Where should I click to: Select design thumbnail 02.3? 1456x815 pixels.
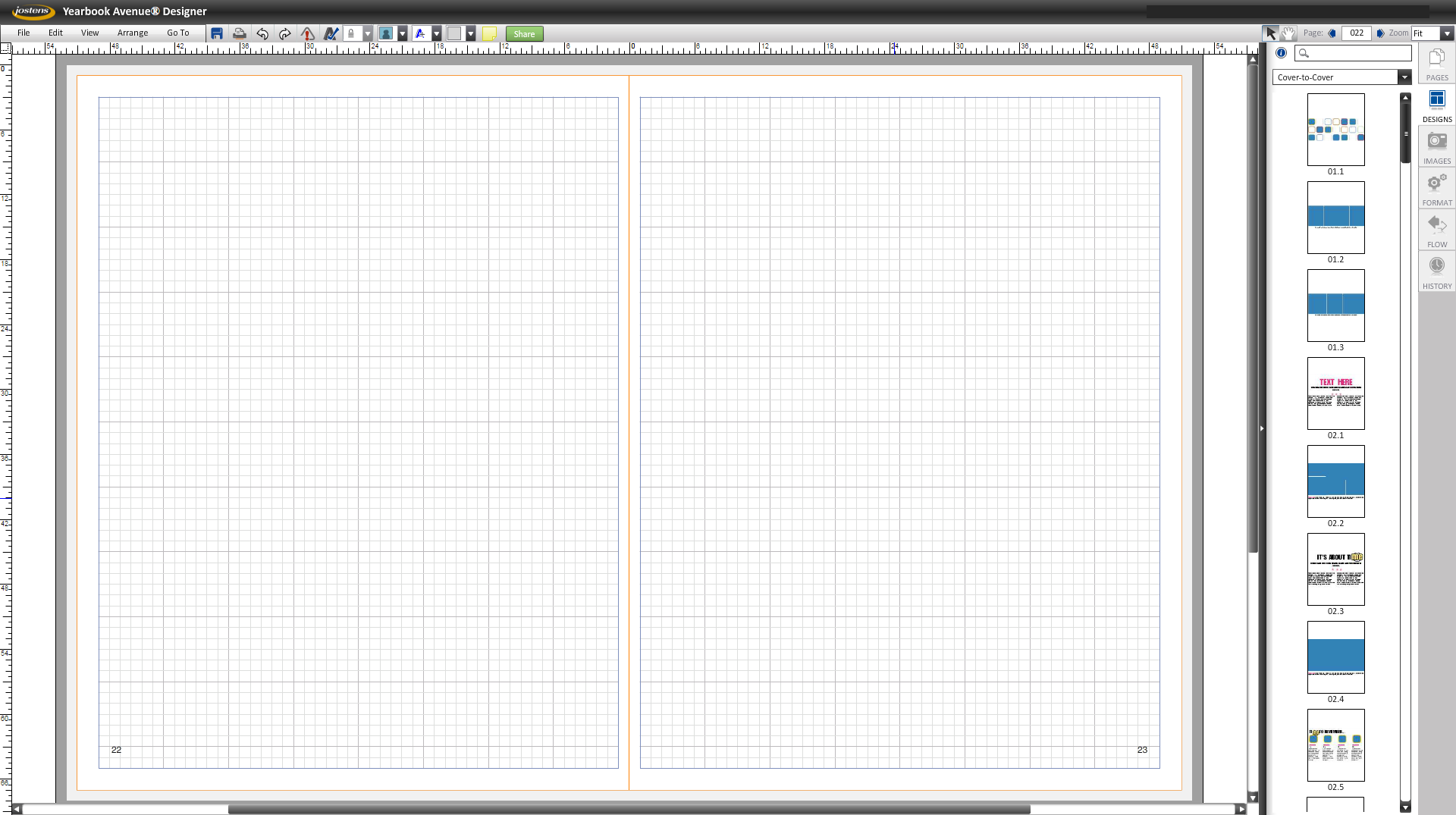point(1335,569)
